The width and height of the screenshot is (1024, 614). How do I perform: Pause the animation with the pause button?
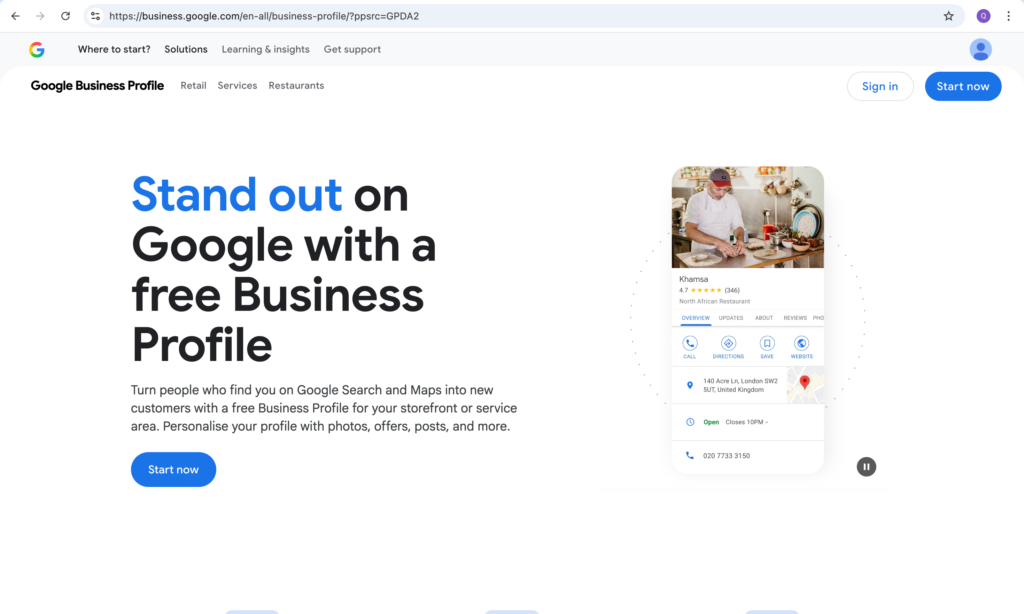point(866,466)
